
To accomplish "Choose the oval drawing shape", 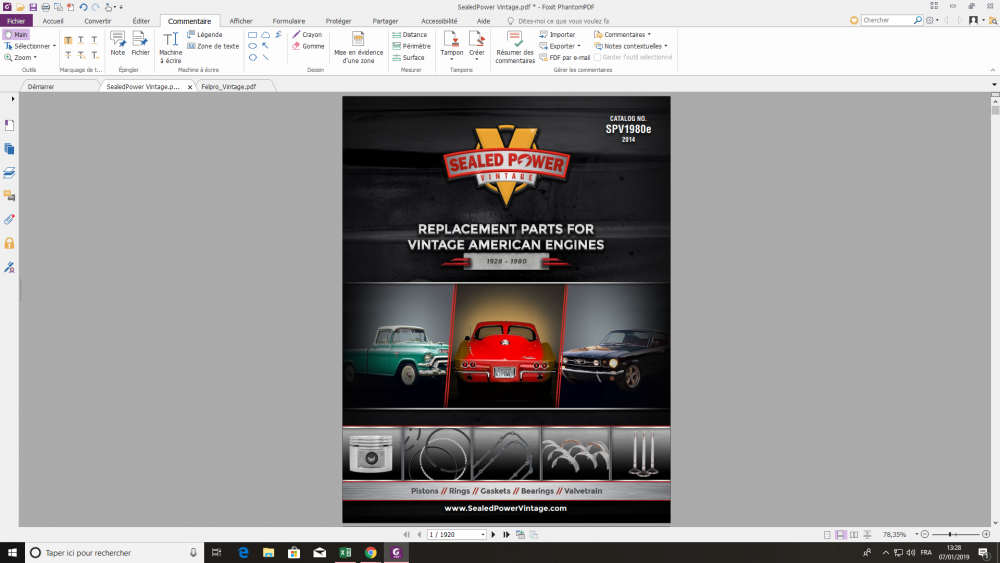I will (253, 46).
